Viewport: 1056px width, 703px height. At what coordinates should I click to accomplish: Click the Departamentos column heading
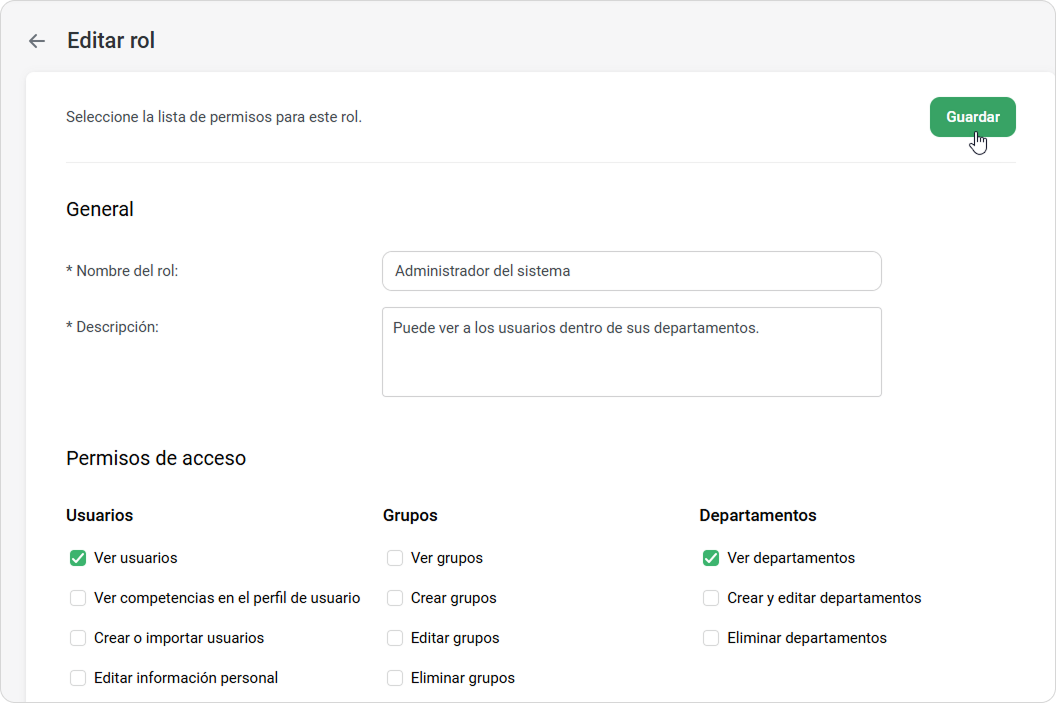(757, 516)
